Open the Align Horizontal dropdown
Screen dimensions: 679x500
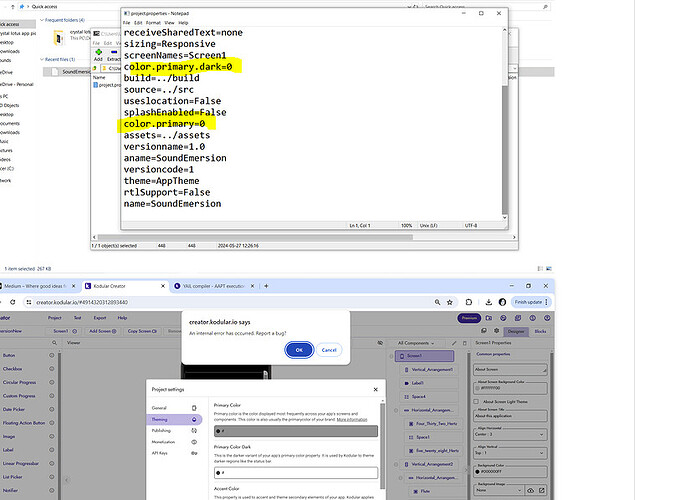(510, 434)
